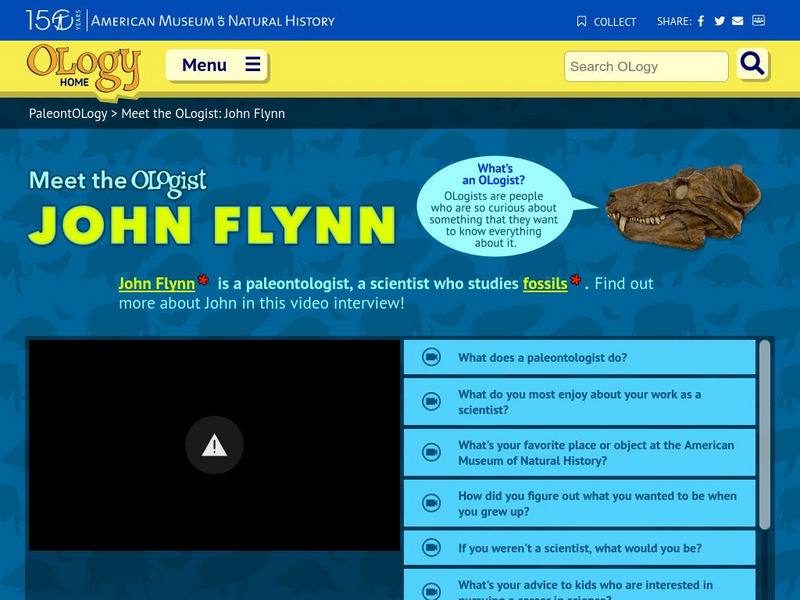
Task: Click camera icon beside 'If you weren't a scientist'
Action: pos(431,548)
